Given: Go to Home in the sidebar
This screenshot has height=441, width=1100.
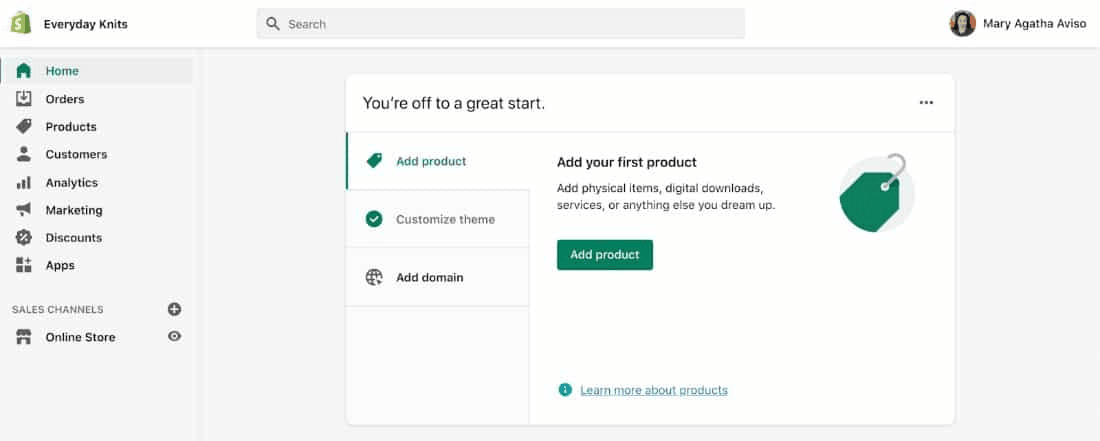Looking at the screenshot, I should 62,71.
